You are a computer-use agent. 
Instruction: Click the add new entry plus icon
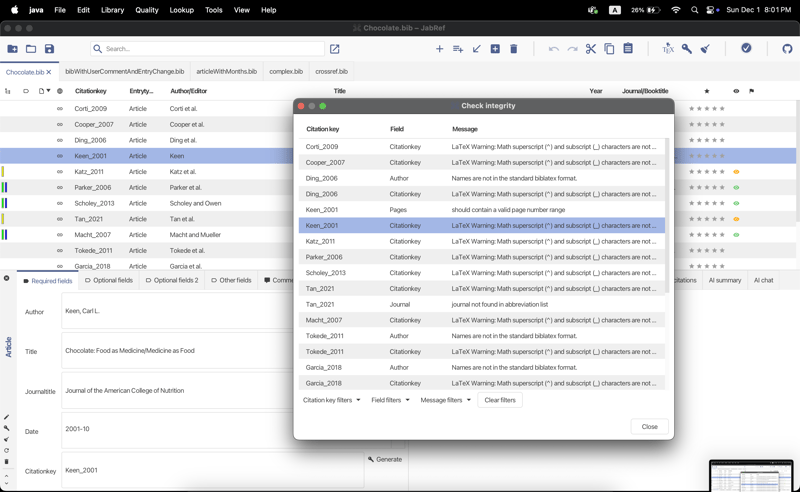pos(439,49)
